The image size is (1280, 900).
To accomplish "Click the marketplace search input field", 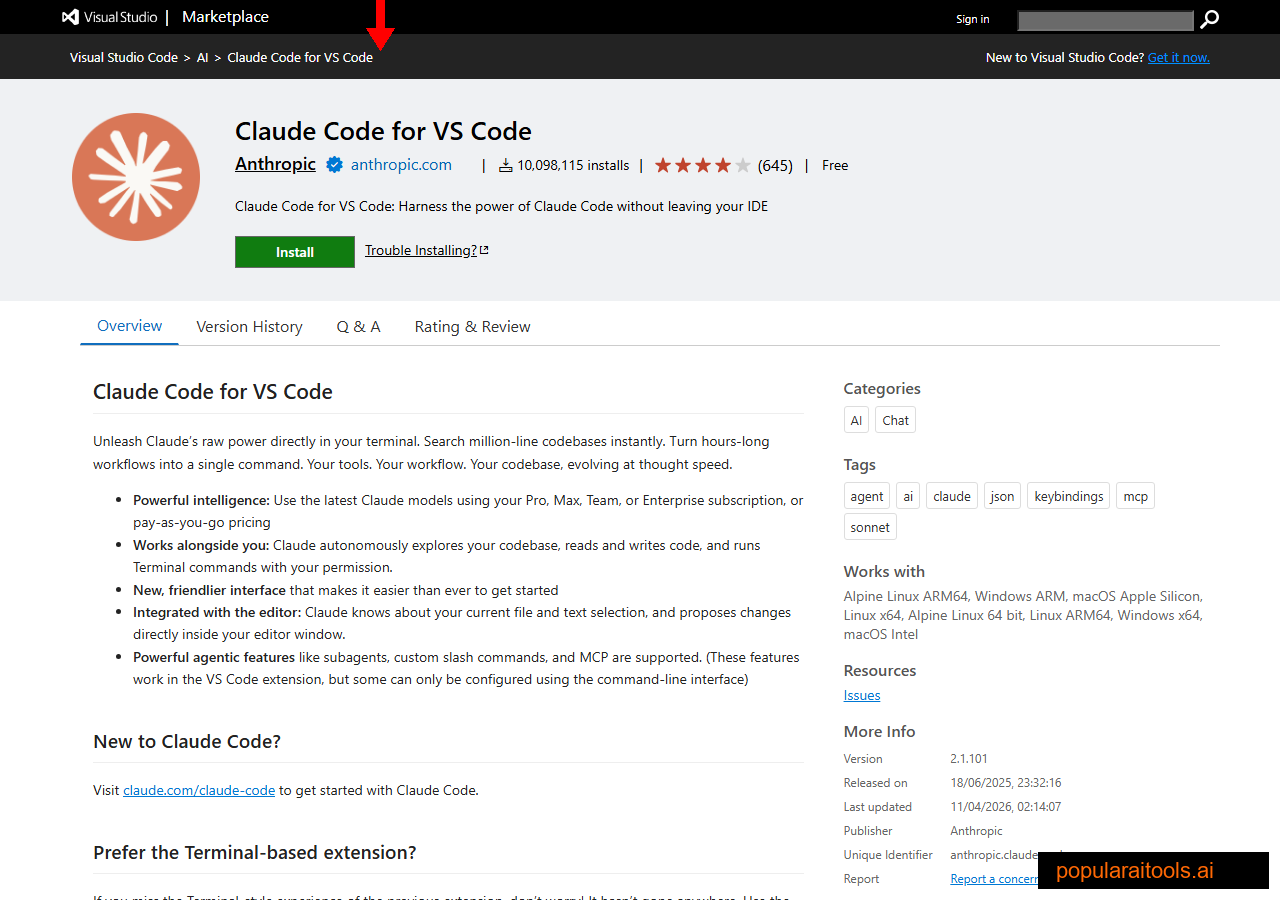I will [1105, 20].
